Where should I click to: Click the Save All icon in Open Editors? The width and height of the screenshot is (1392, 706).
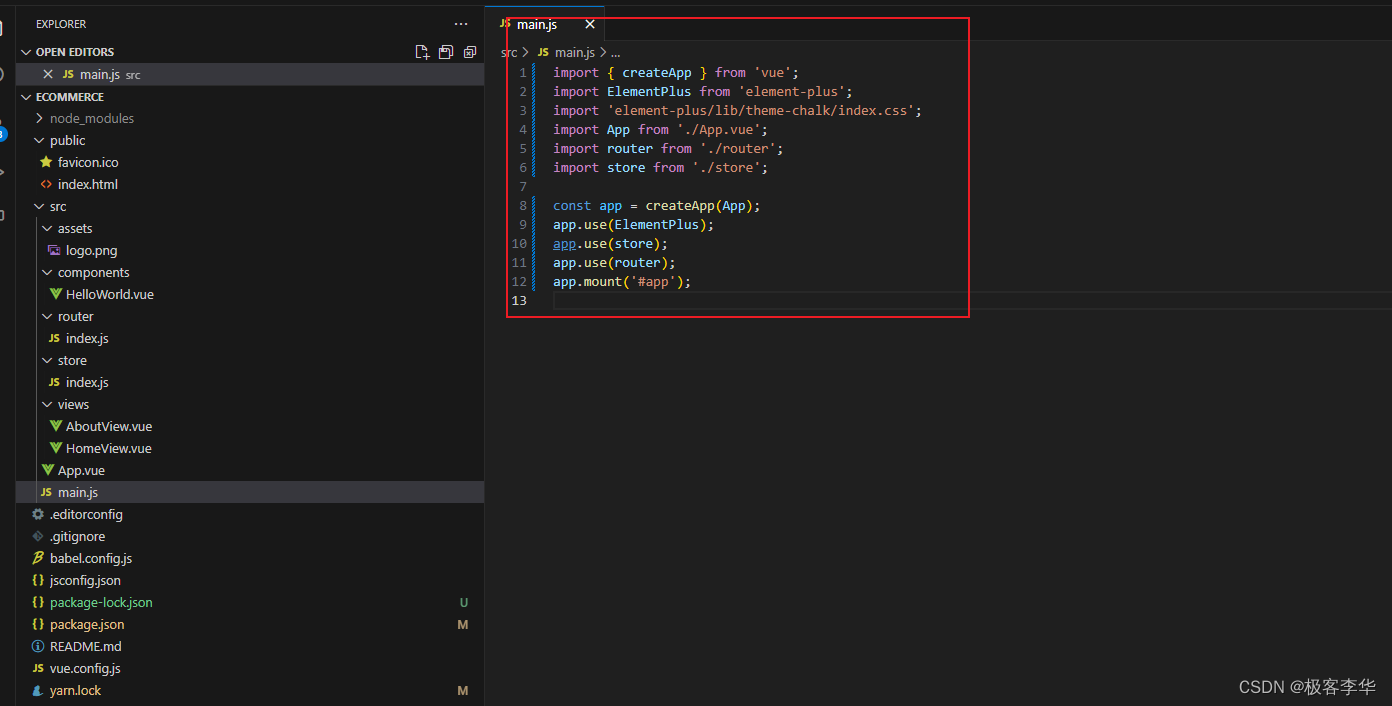446,52
